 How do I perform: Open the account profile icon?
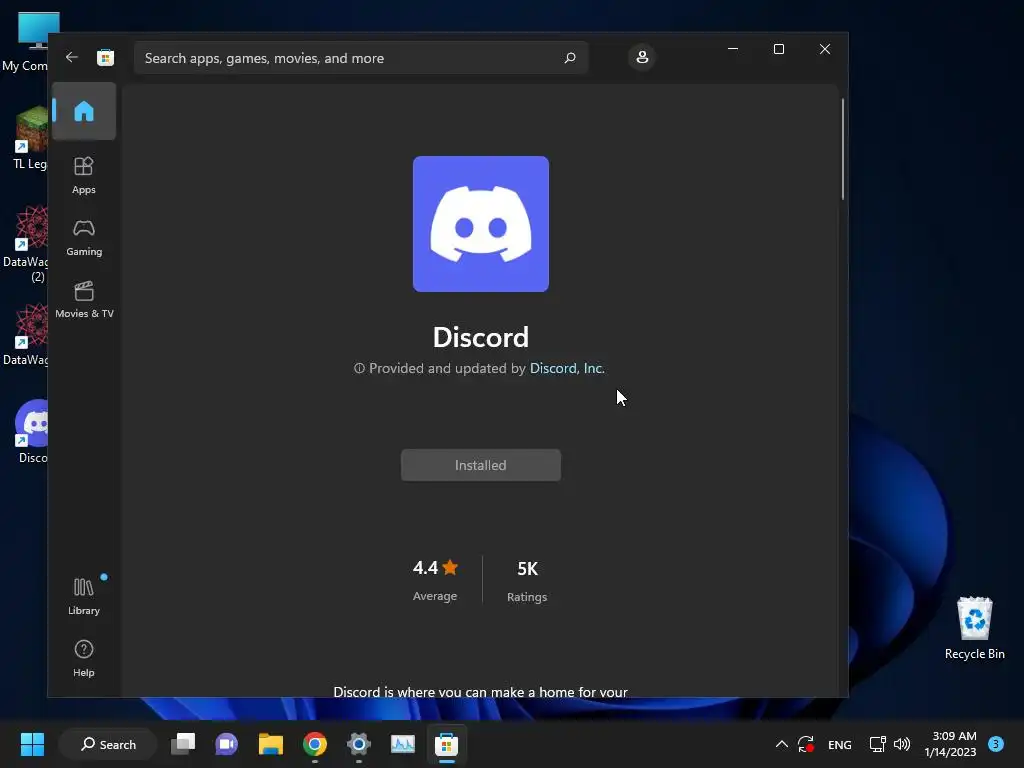click(642, 57)
